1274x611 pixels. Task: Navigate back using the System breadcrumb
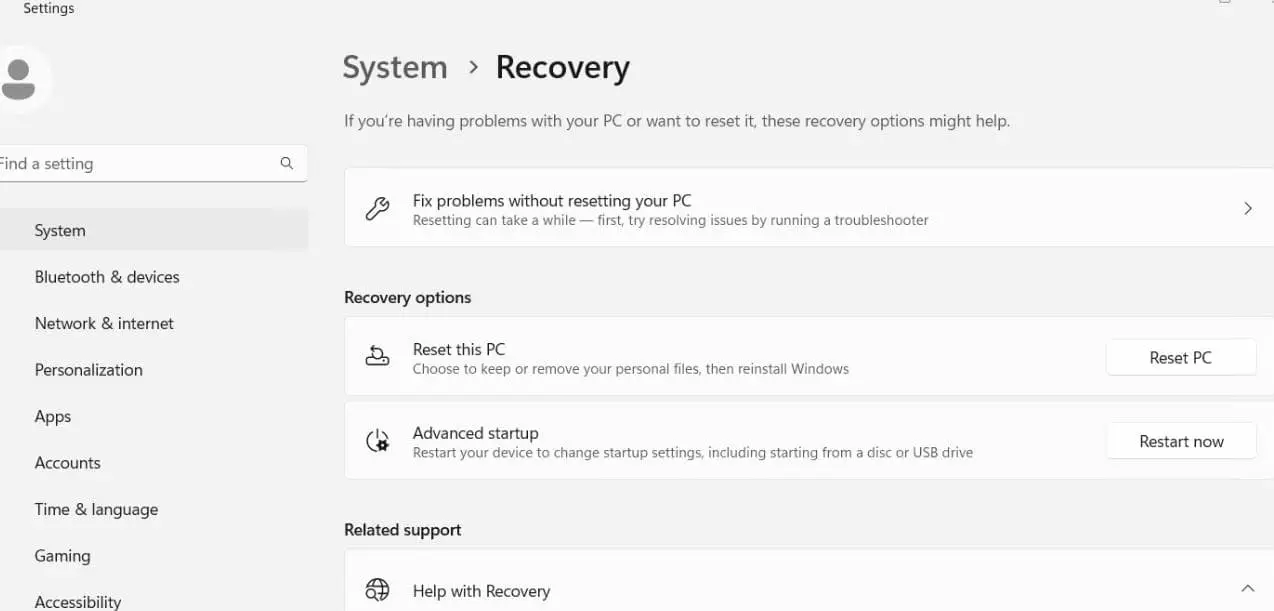pos(394,67)
